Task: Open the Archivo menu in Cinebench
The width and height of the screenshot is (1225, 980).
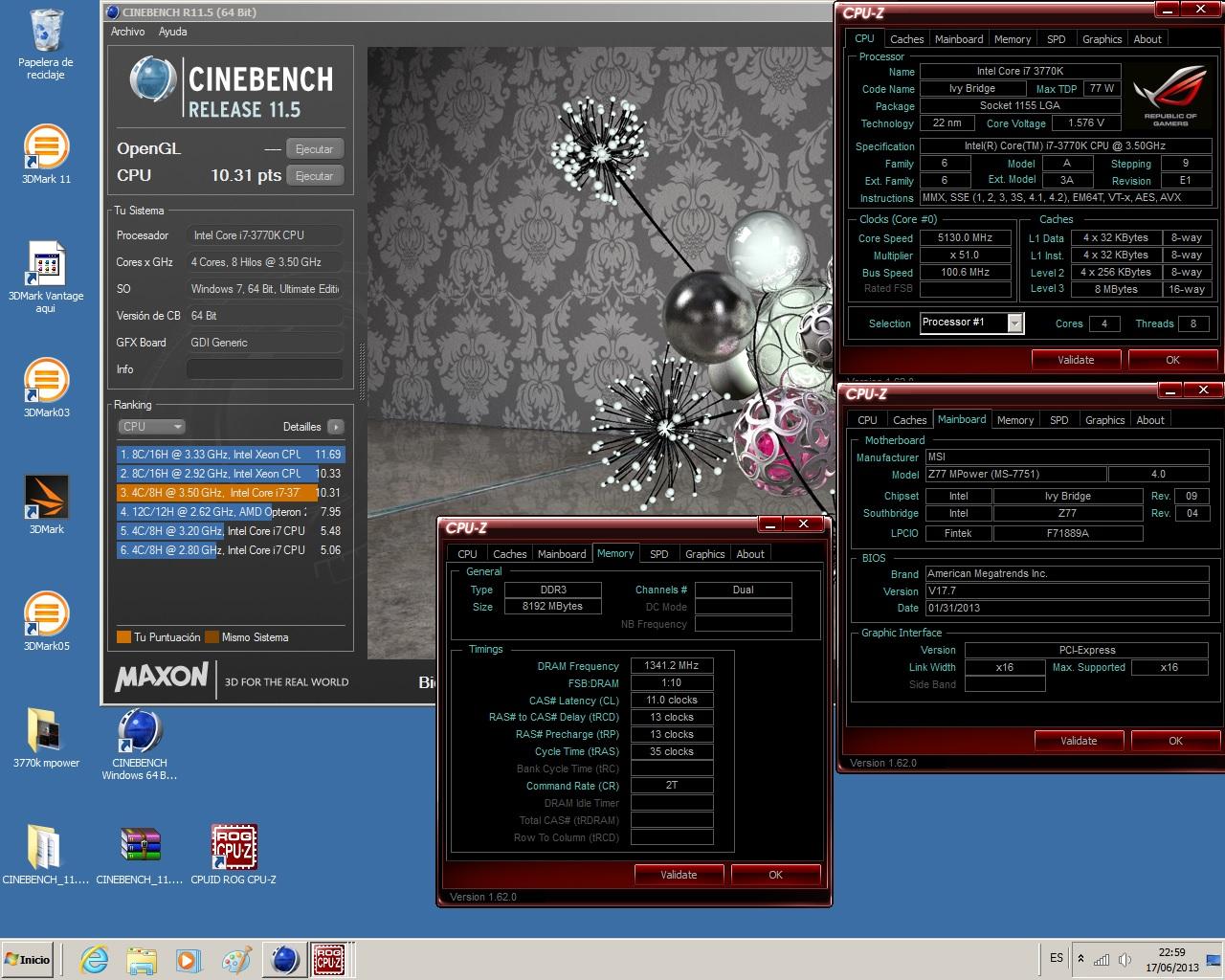Action: pos(127,32)
